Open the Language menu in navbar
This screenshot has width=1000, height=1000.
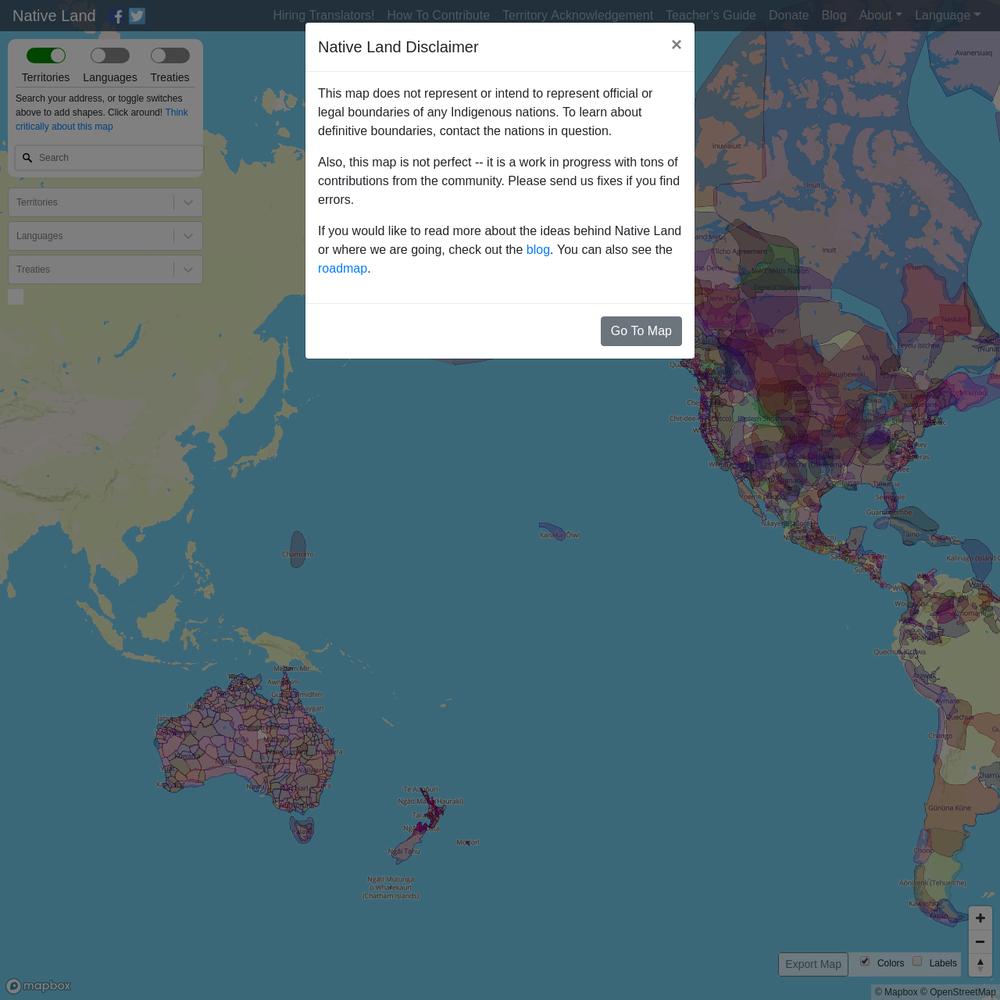pos(948,15)
